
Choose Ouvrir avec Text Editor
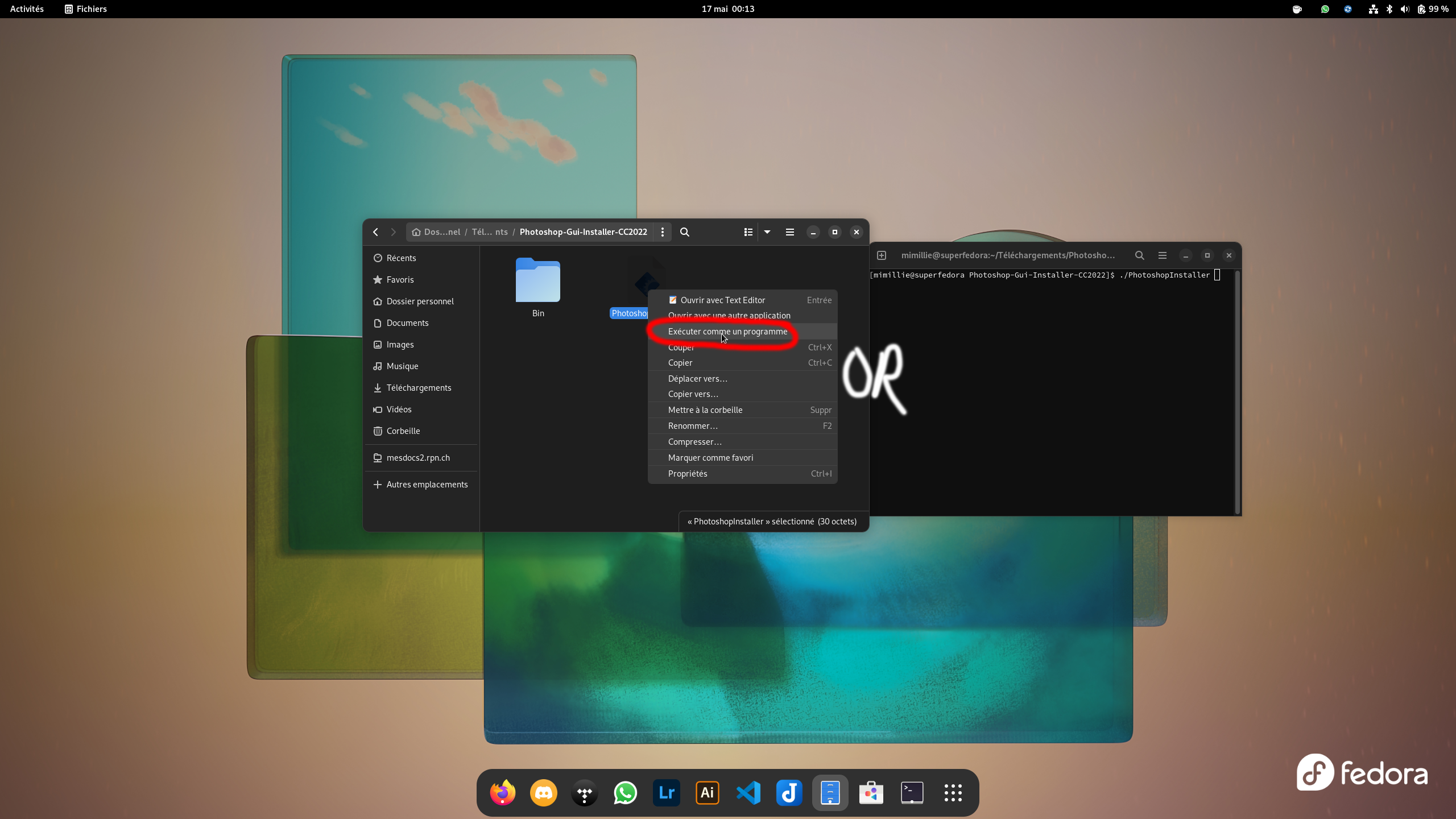click(743, 300)
